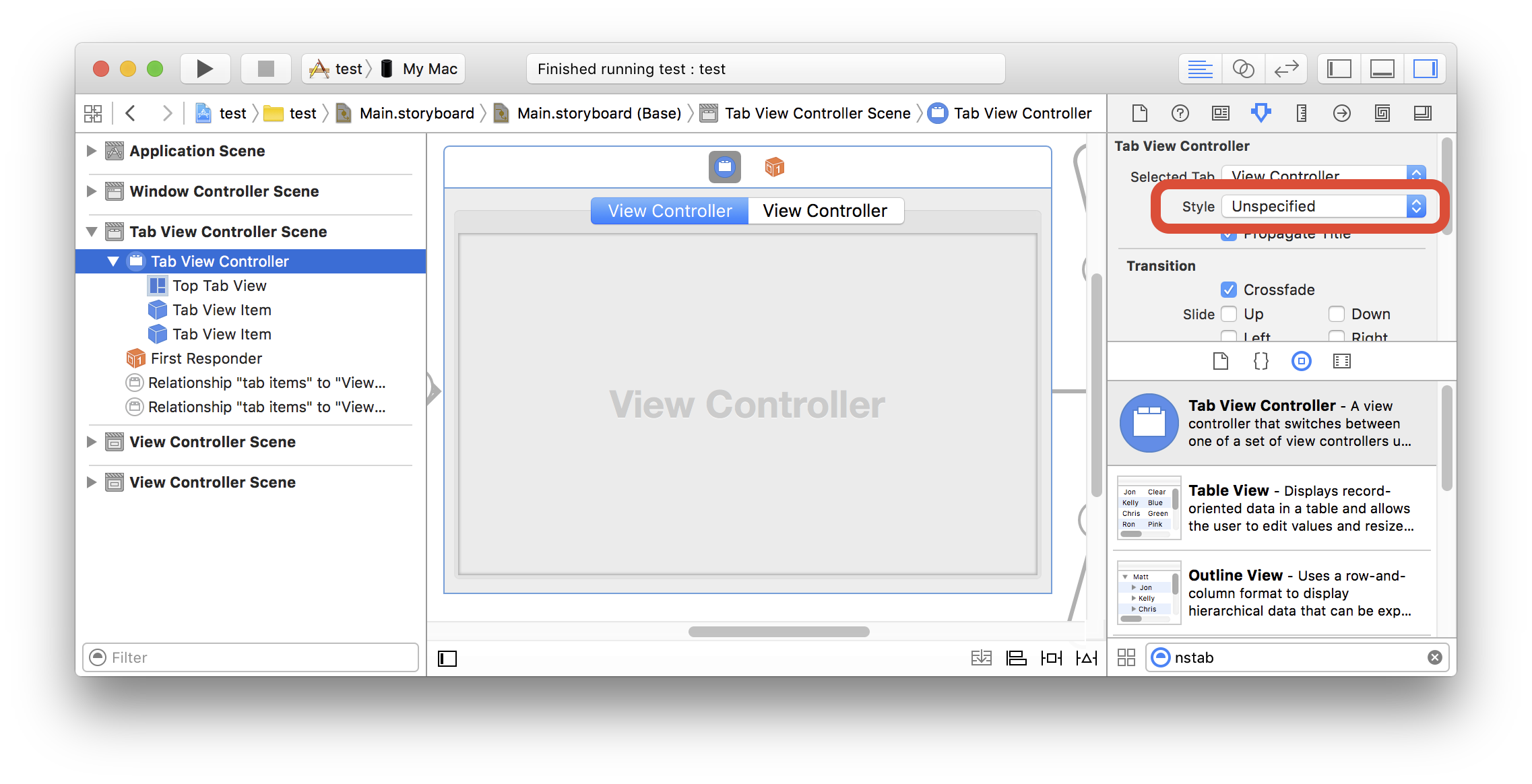Image resolution: width=1532 pixels, height=784 pixels.
Task: Select the Connections Inspector icon
Action: pyautogui.click(x=1342, y=113)
